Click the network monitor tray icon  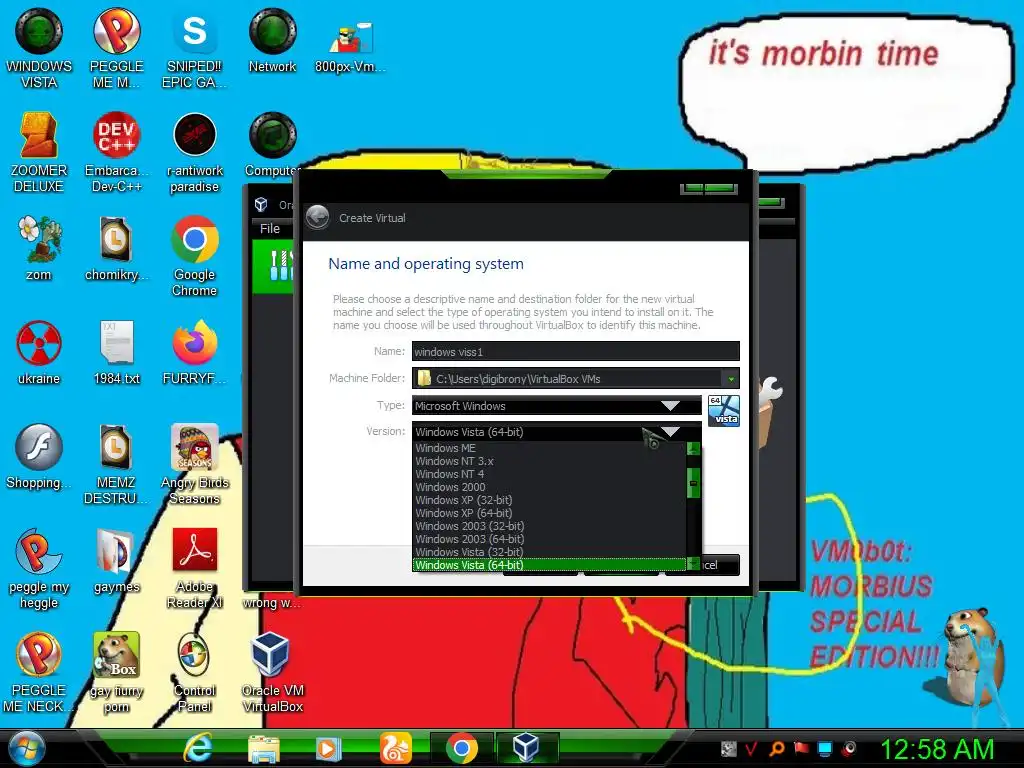825,748
